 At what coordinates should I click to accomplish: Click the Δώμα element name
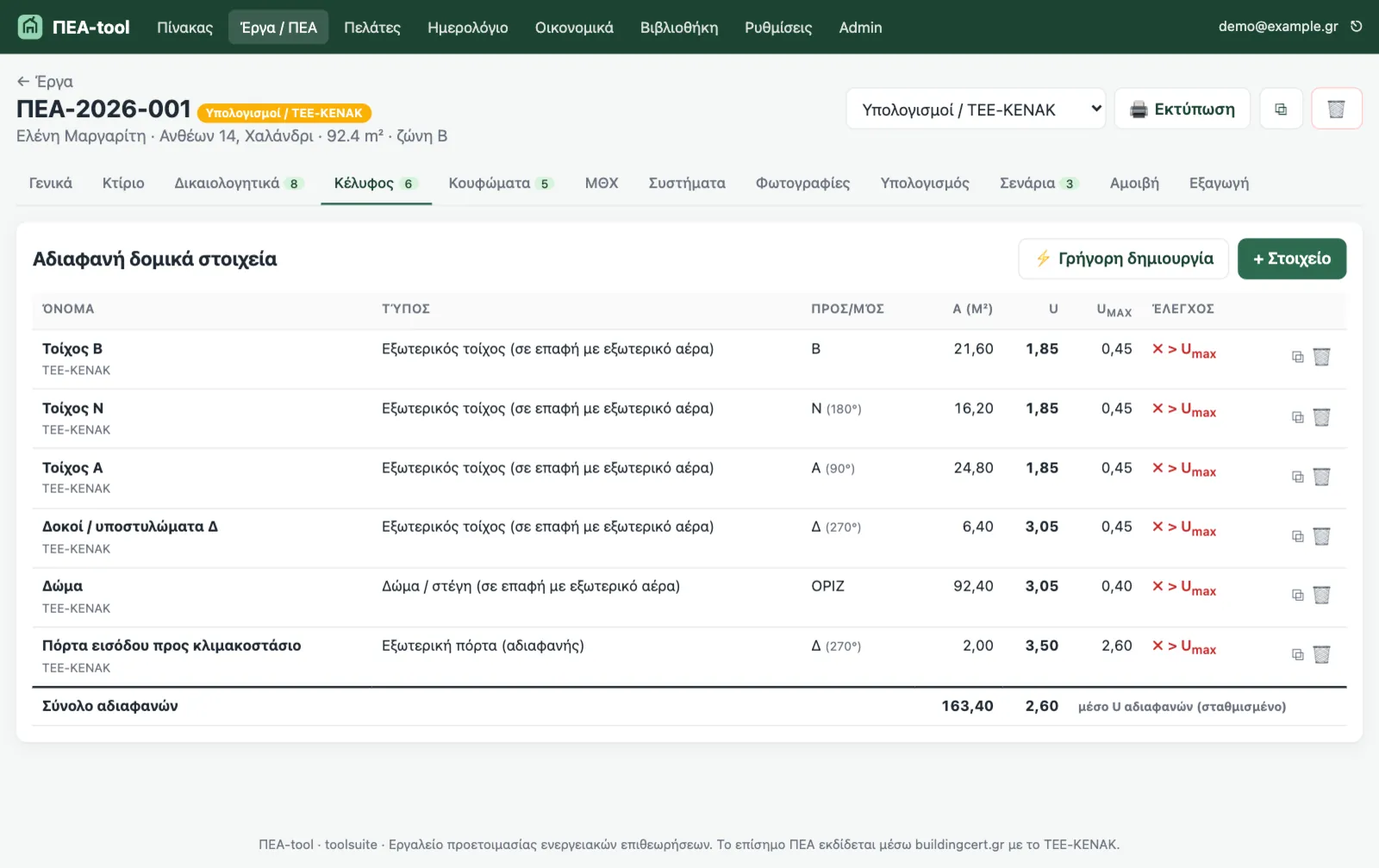pos(63,586)
